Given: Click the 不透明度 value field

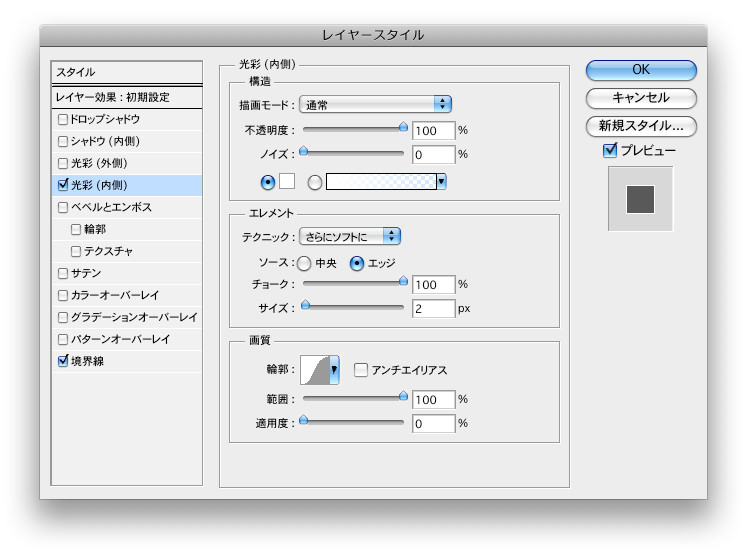Looking at the screenshot, I should pyautogui.click(x=434, y=131).
